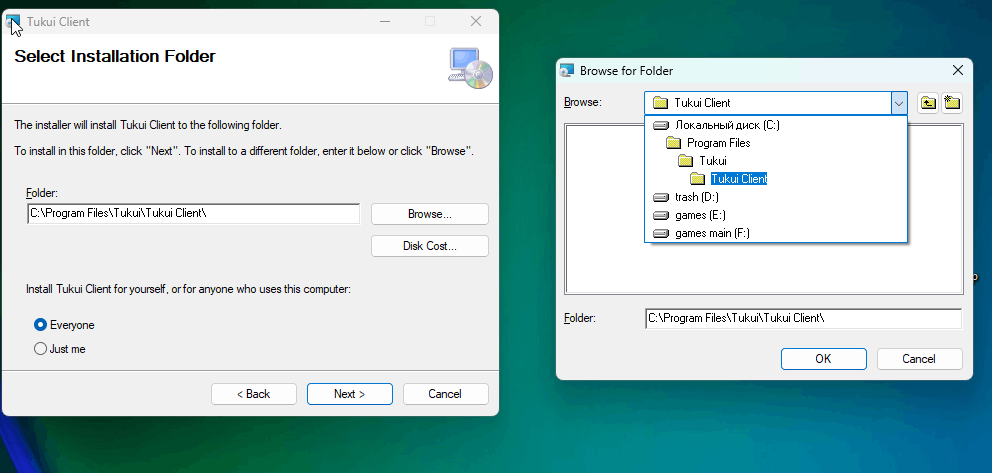The width and height of the screenshot is (992, 473).
Task: Choose Program Files in the dropdown list
Action: (776, 143)
